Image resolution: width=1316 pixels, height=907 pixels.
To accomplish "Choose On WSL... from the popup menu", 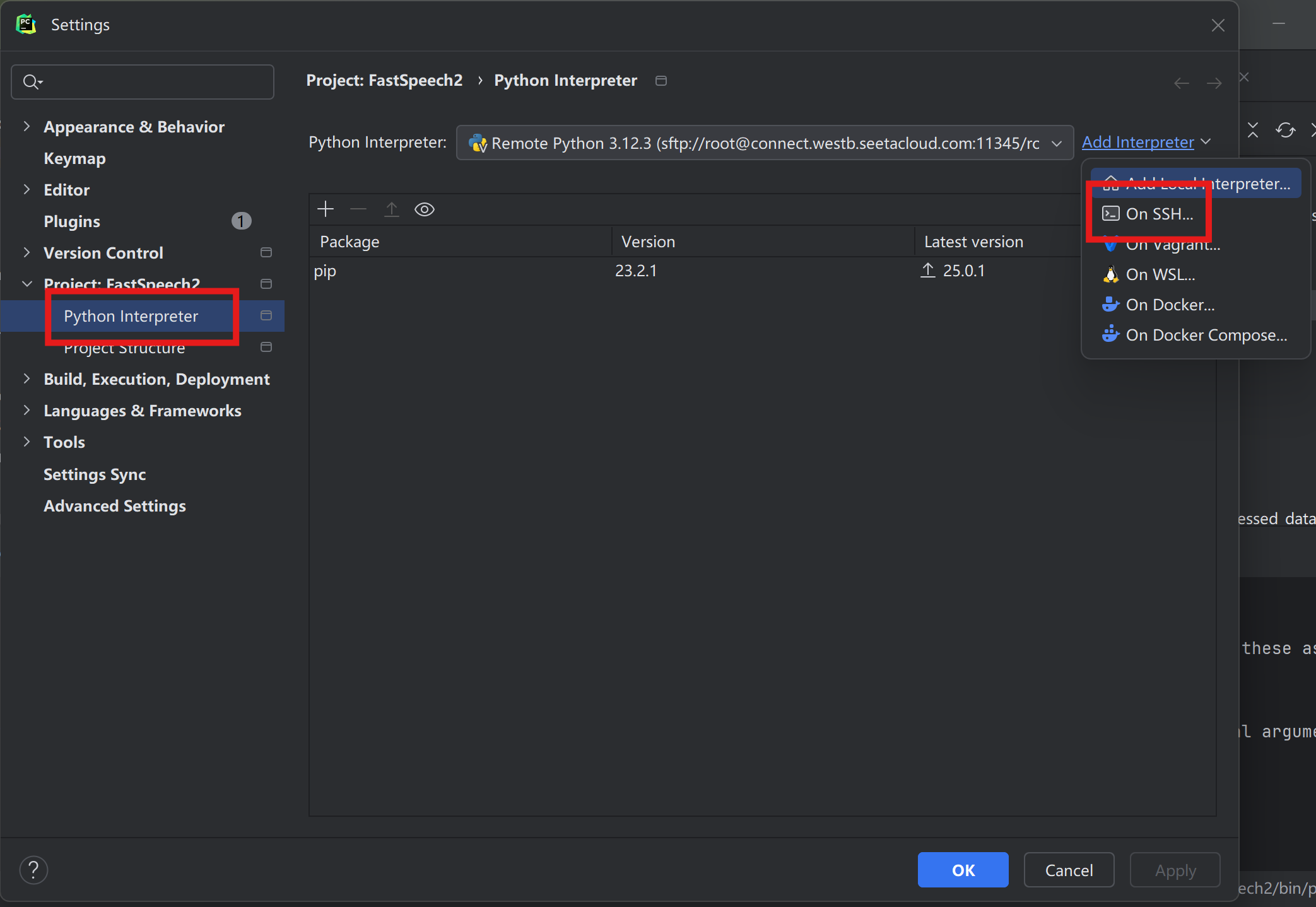I will [1160, 275].
